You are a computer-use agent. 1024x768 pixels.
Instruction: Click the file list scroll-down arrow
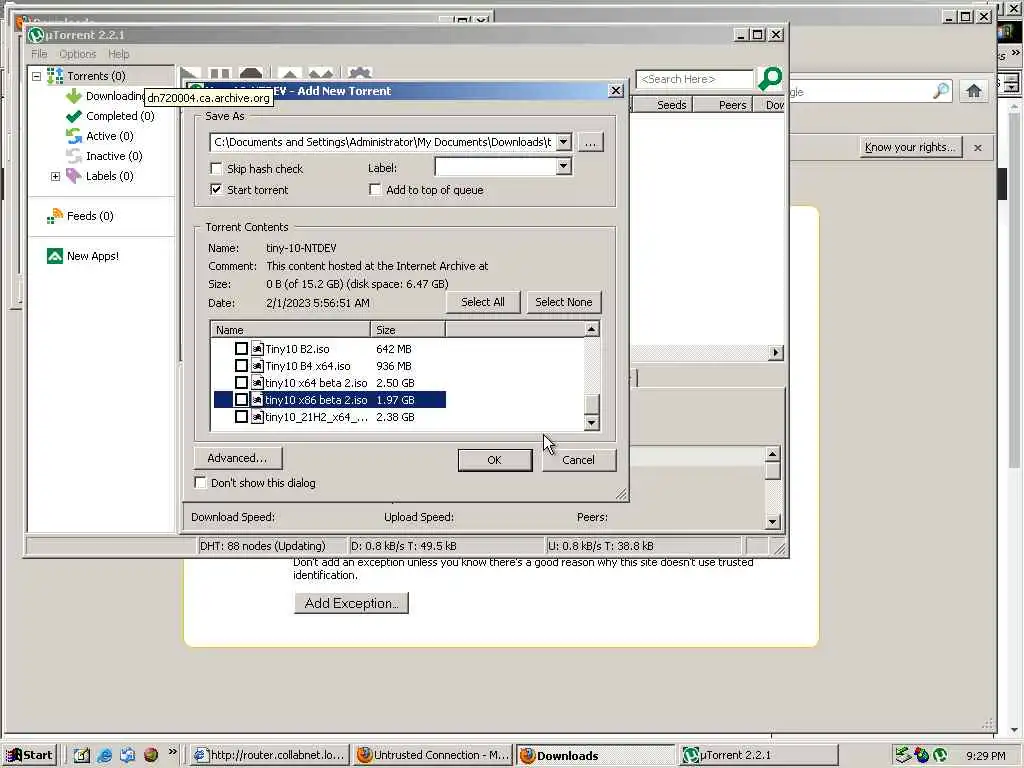coord(592,423)
